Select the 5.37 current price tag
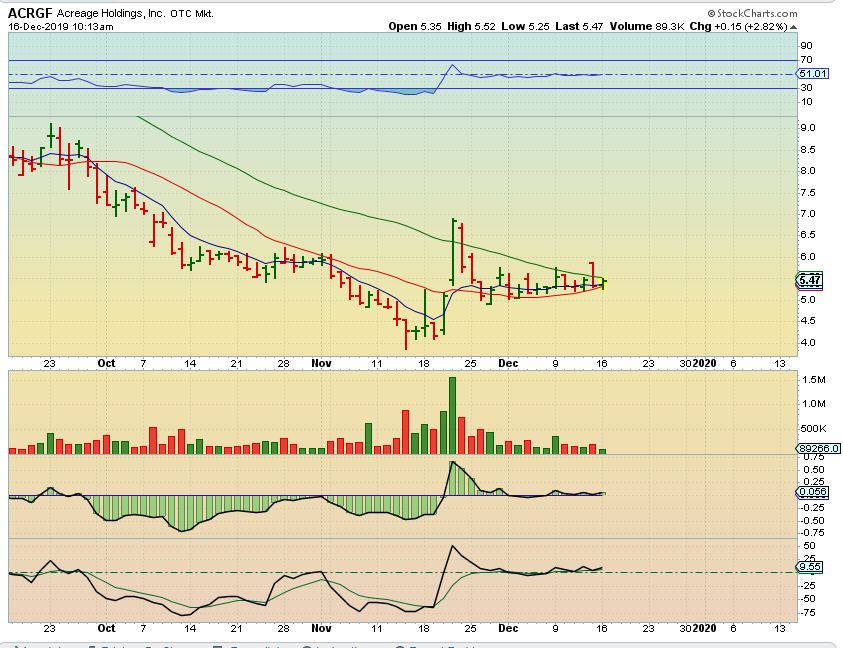This screenshot has height=648, width=843. [x=810, y=280]
